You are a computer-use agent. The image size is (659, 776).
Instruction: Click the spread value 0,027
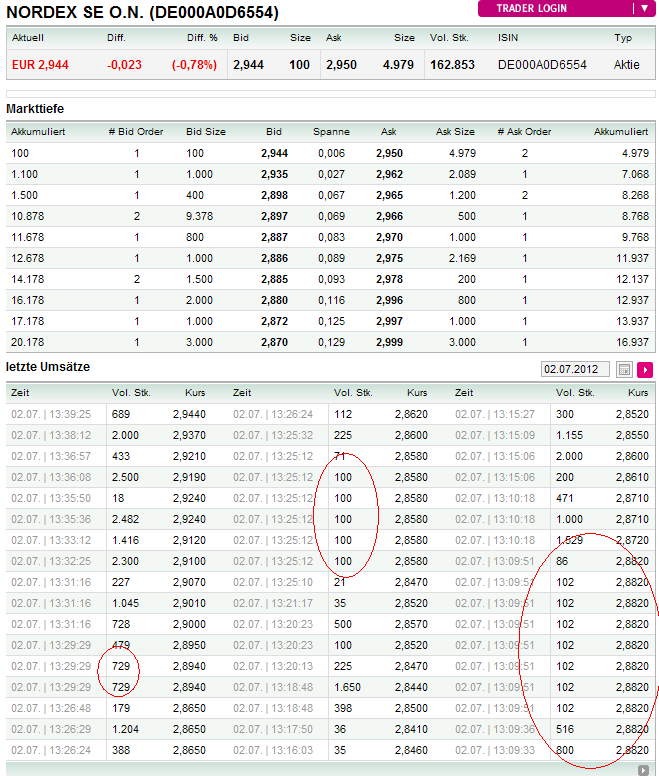pyautogui.click(x=331, y=174)
